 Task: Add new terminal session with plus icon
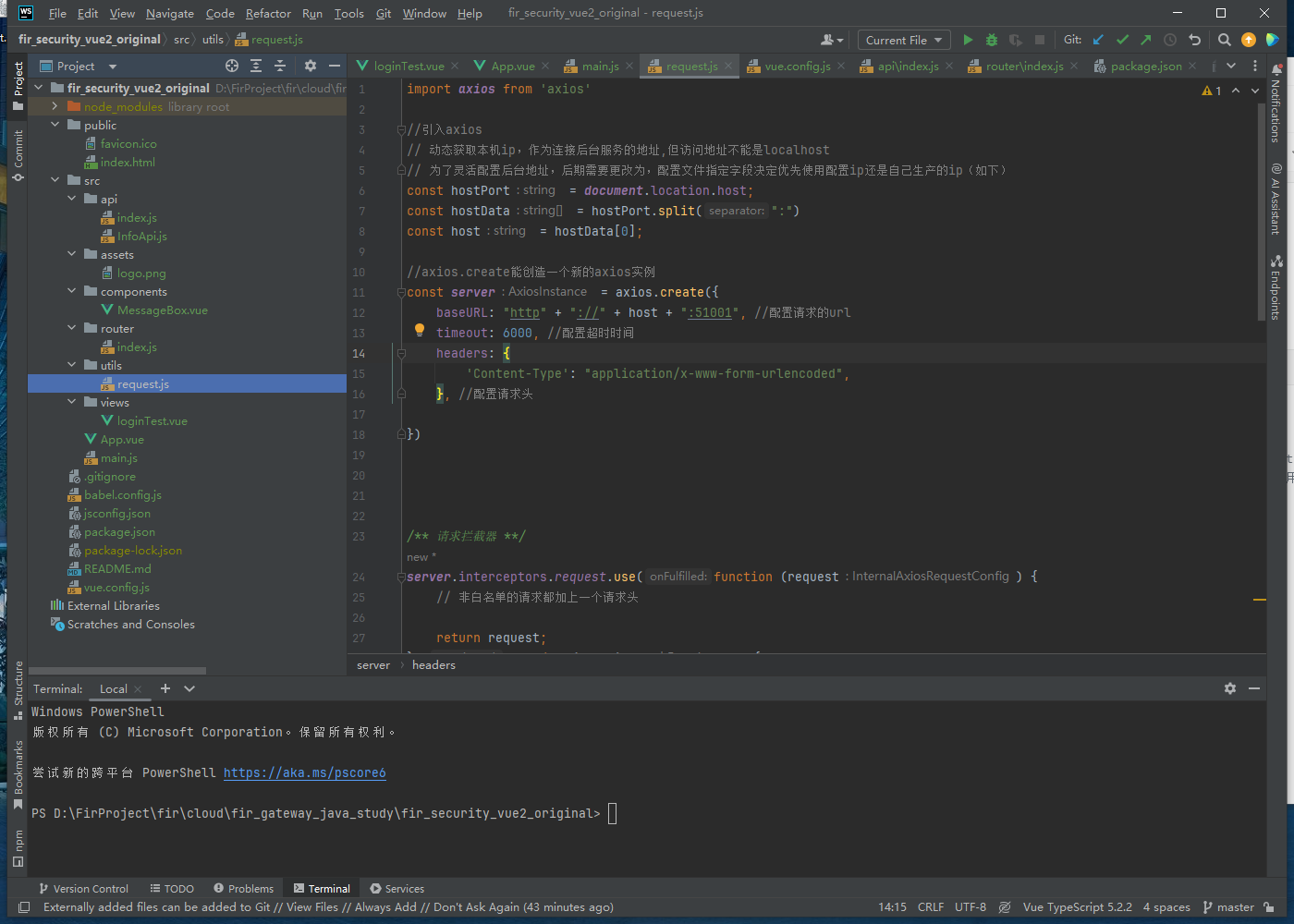(165, 688)
